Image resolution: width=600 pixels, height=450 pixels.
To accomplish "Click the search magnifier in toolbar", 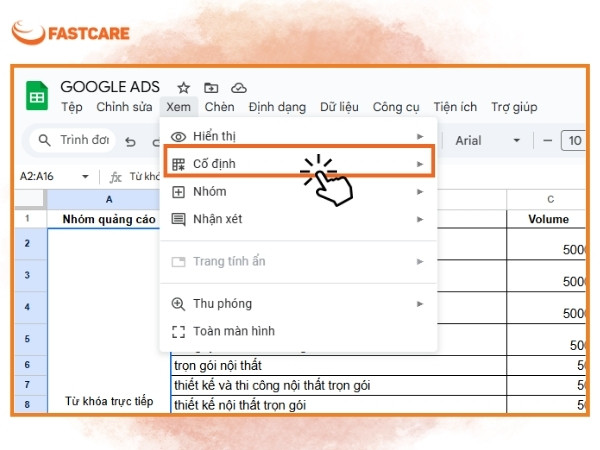I will click(44, 140).
